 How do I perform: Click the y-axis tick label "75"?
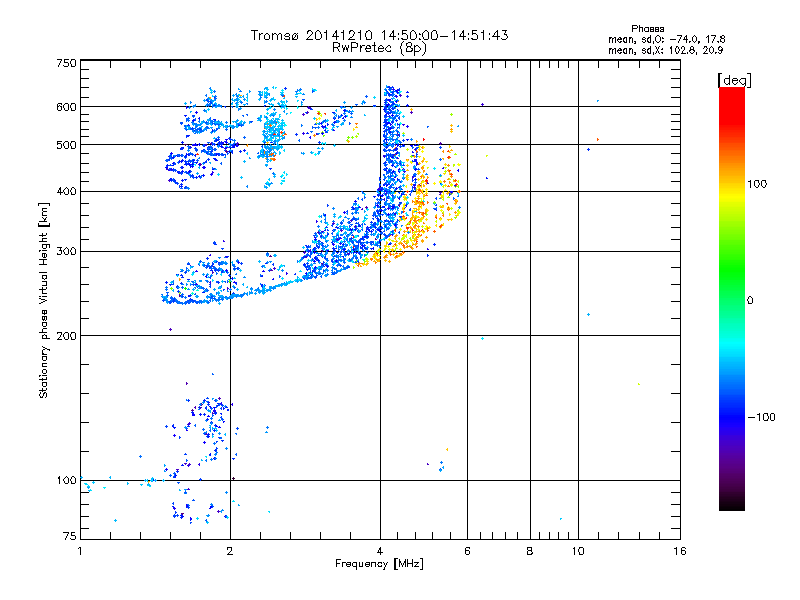(x=70, y=536)
